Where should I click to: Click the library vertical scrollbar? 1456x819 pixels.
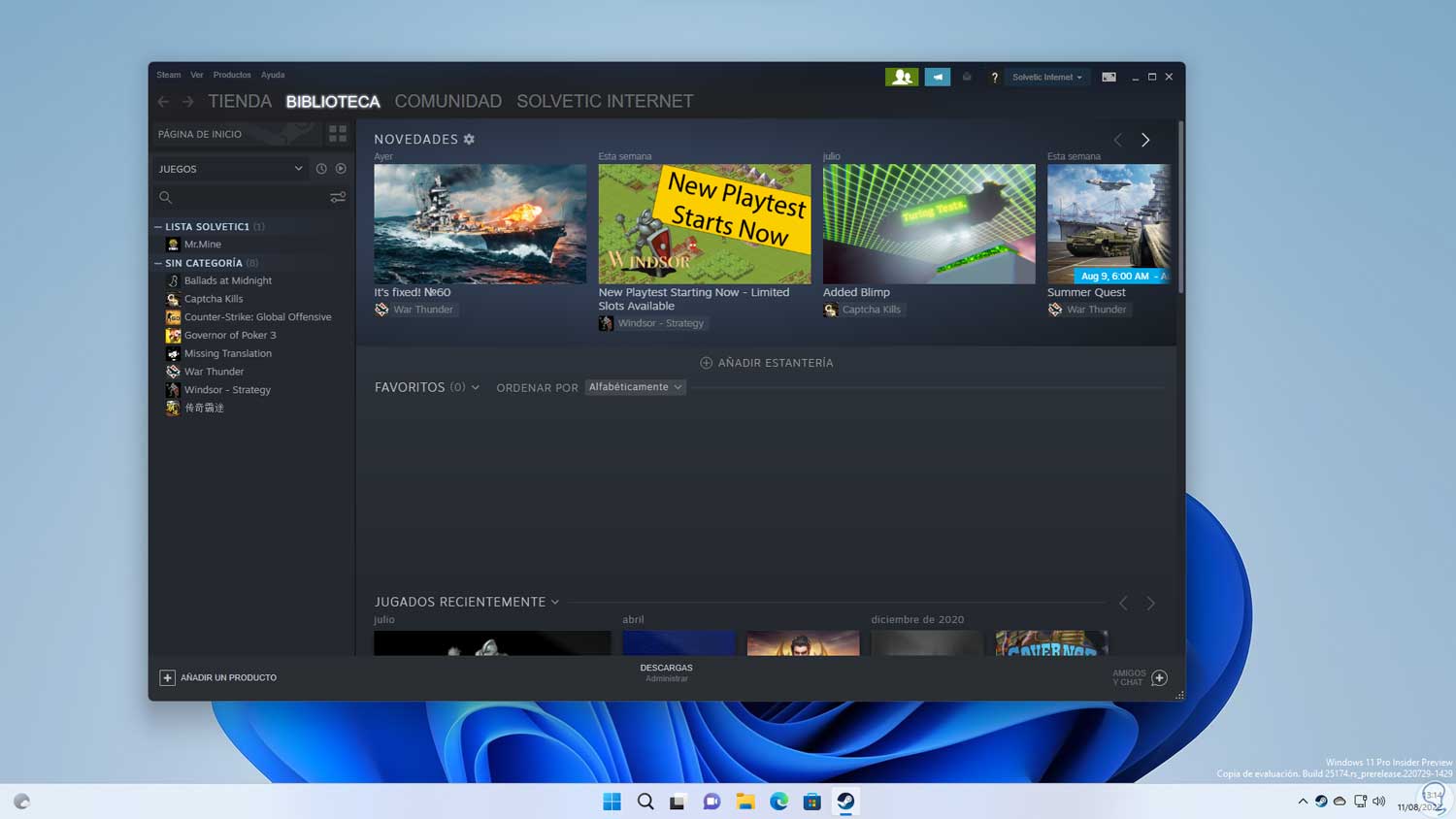point(1180,207)
